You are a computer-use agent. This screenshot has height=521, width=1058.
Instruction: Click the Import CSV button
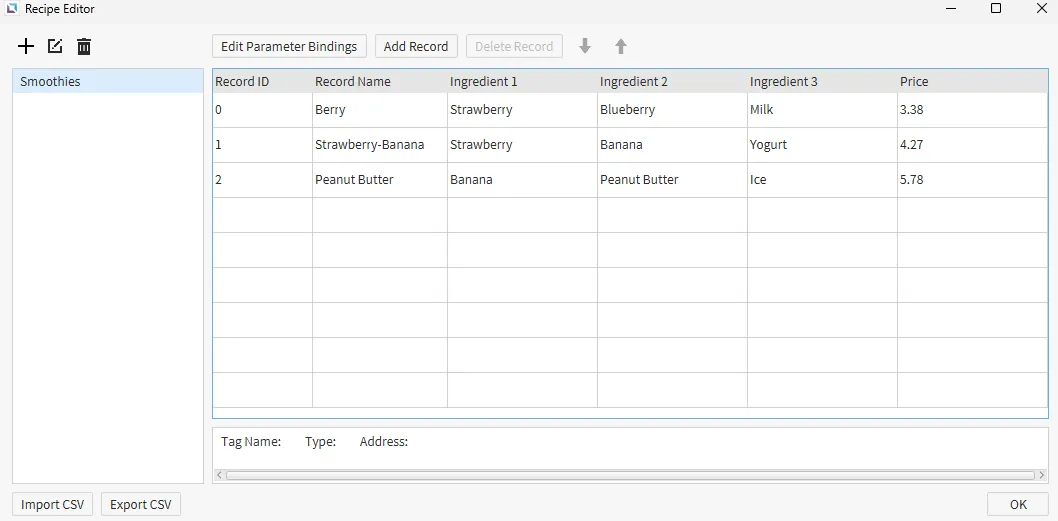coord(53,504)
